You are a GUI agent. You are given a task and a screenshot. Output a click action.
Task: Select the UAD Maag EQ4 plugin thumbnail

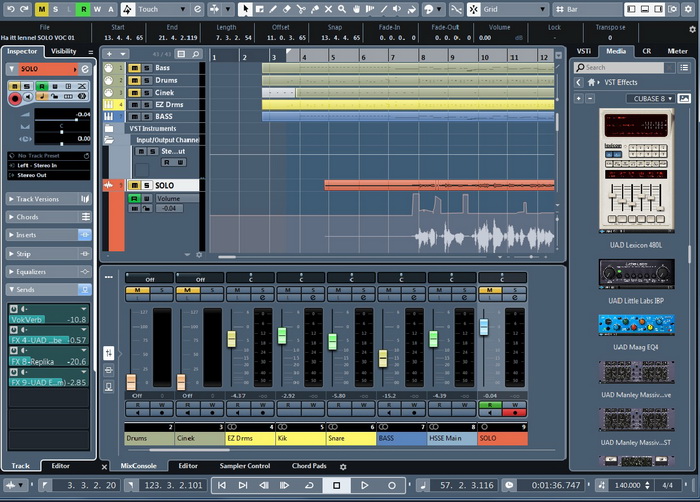[x=636, y=325]
